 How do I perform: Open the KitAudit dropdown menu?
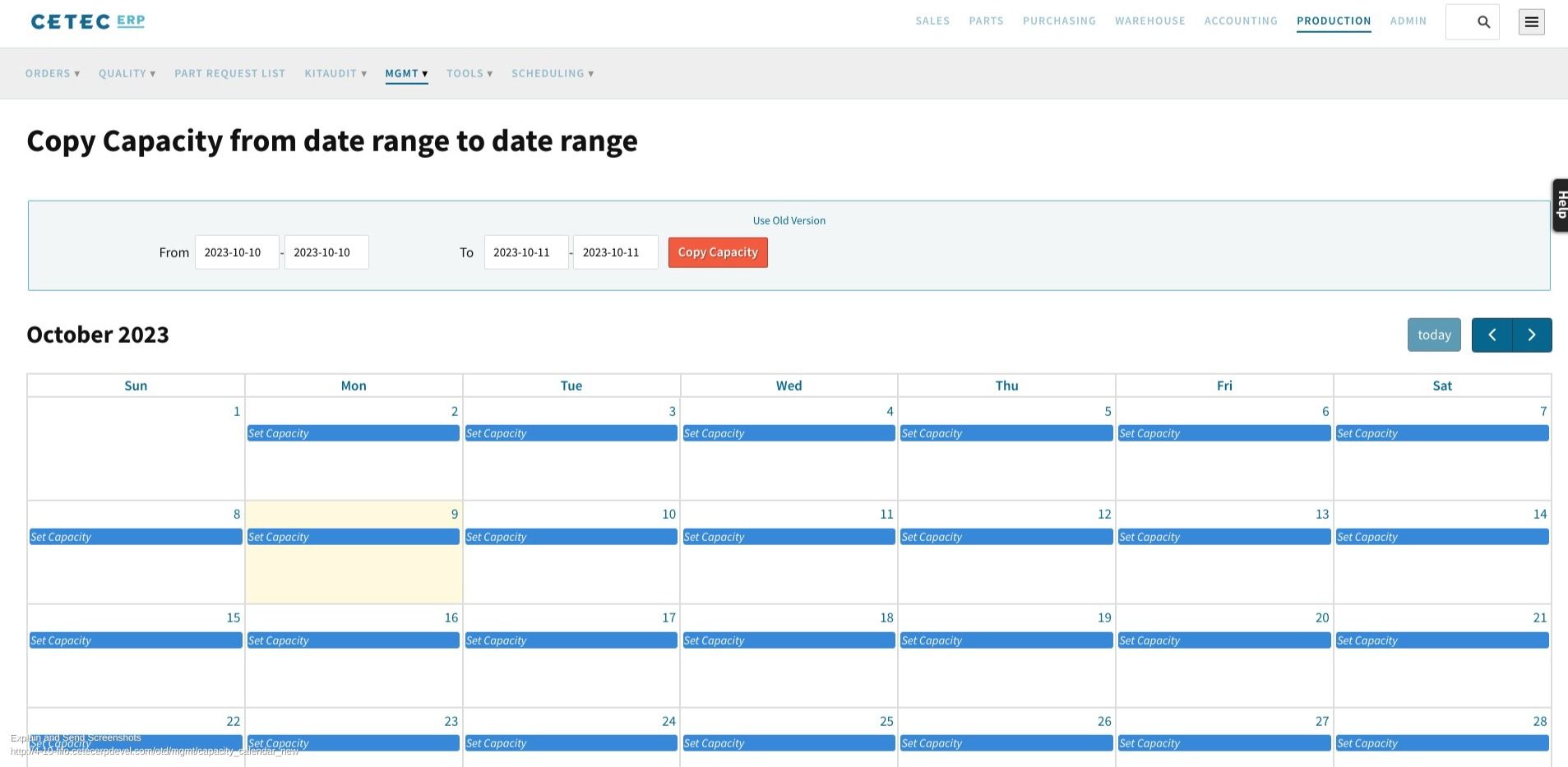coord(335,73)
